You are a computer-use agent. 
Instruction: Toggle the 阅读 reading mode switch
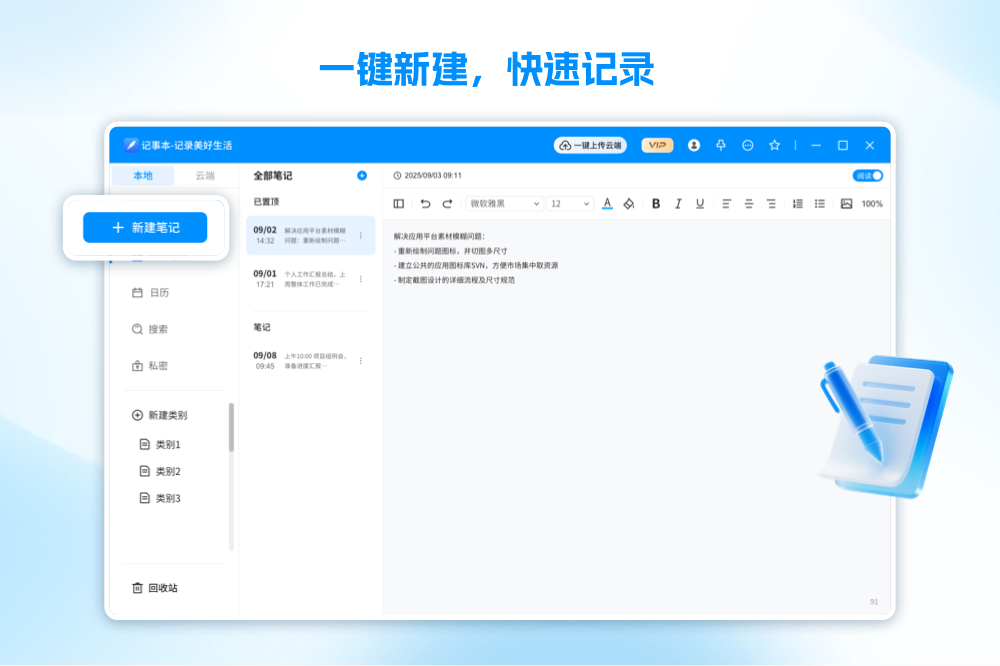pos(868,175)
